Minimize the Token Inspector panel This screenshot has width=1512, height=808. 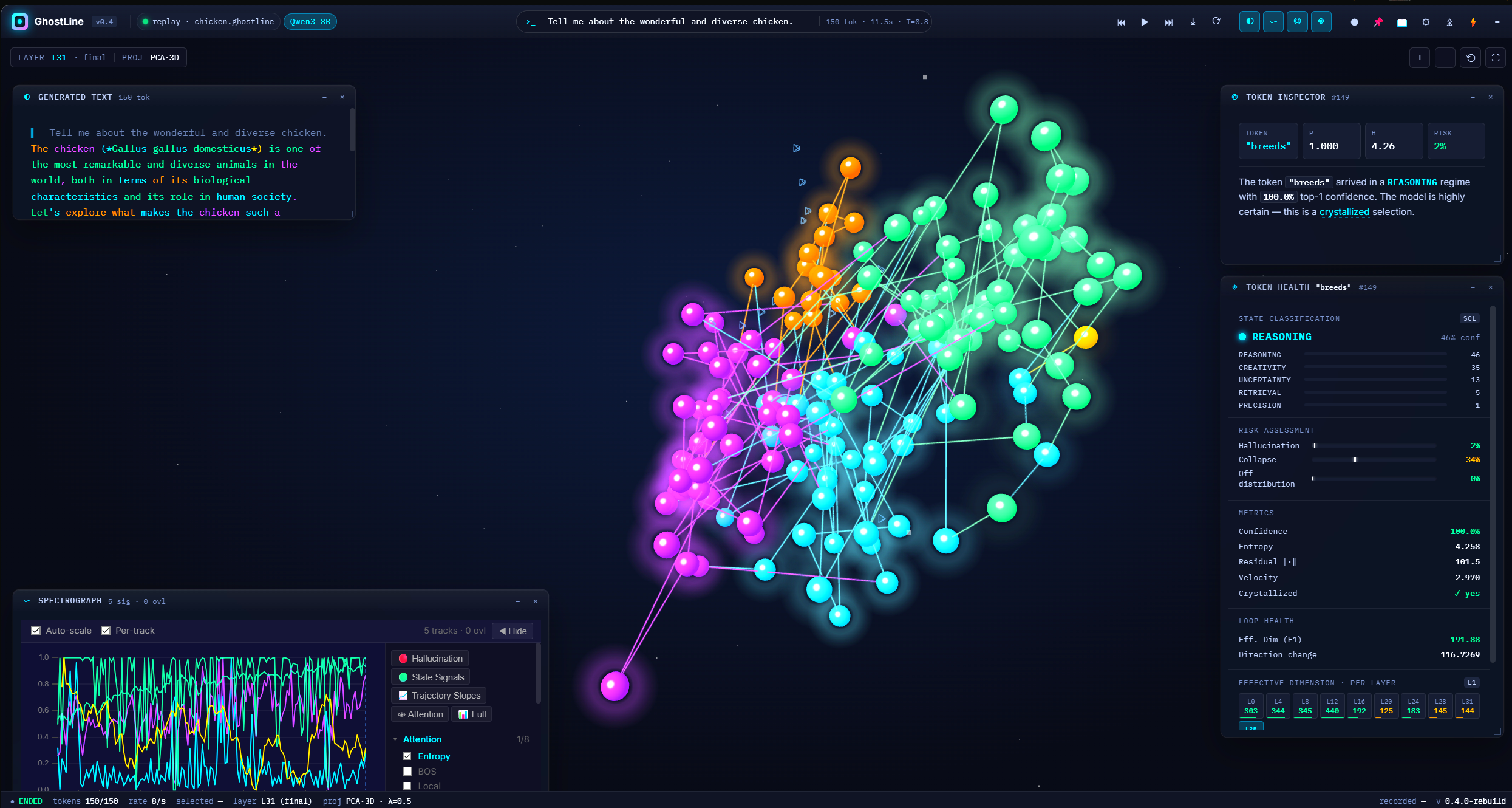coord(1473,97)
